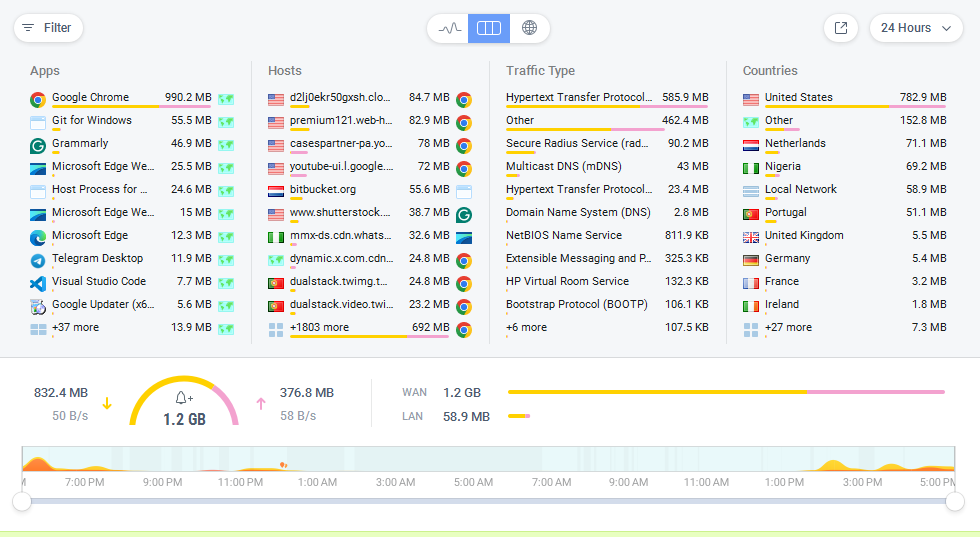
Task: Click the Ireland flag icon
Action: 751,306
